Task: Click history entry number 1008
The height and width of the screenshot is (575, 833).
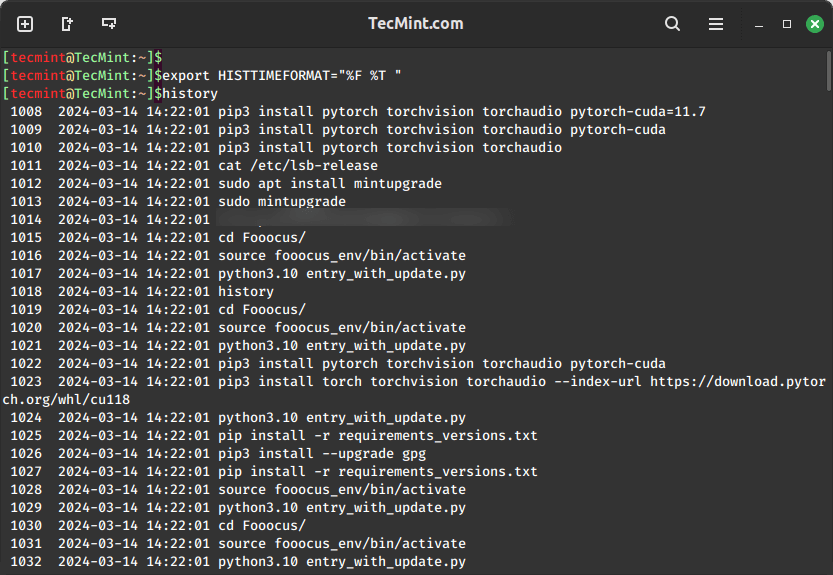Action: pyautogui.click(x=26, y=111)
